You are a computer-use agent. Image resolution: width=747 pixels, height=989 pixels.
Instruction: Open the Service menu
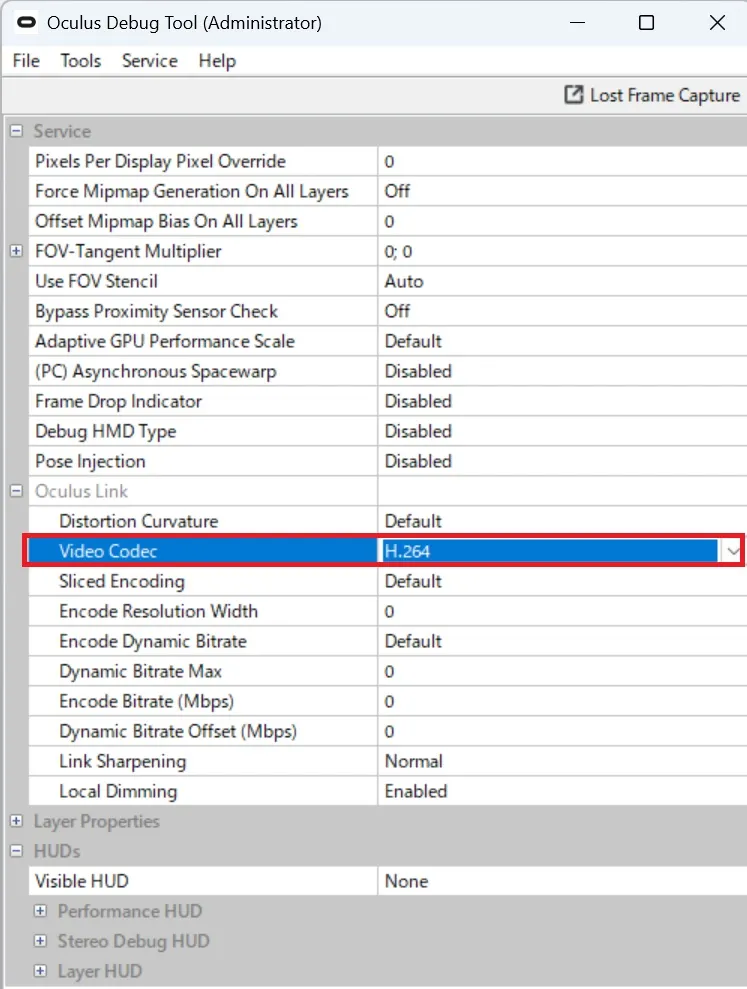tap(150, 61)
